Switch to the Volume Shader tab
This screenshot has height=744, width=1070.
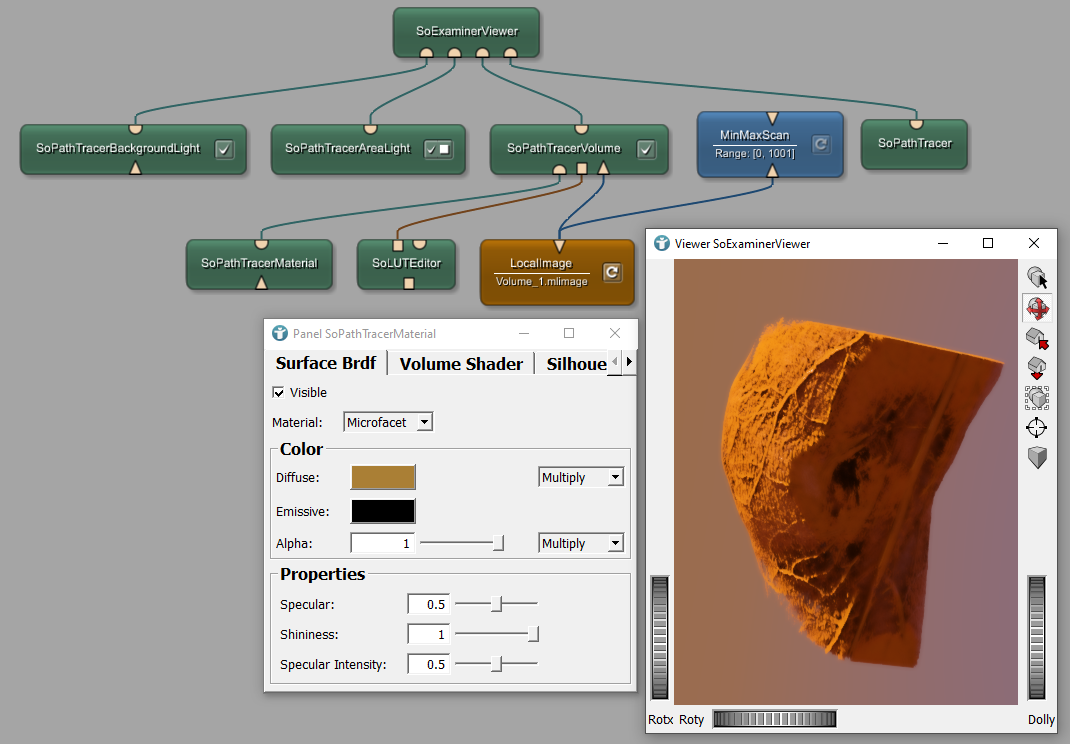click(461, 364)
